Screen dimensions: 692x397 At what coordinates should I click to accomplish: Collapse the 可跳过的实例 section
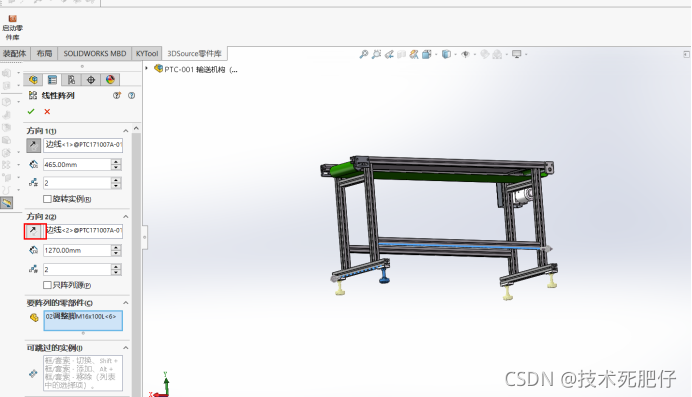coord(125,348)
